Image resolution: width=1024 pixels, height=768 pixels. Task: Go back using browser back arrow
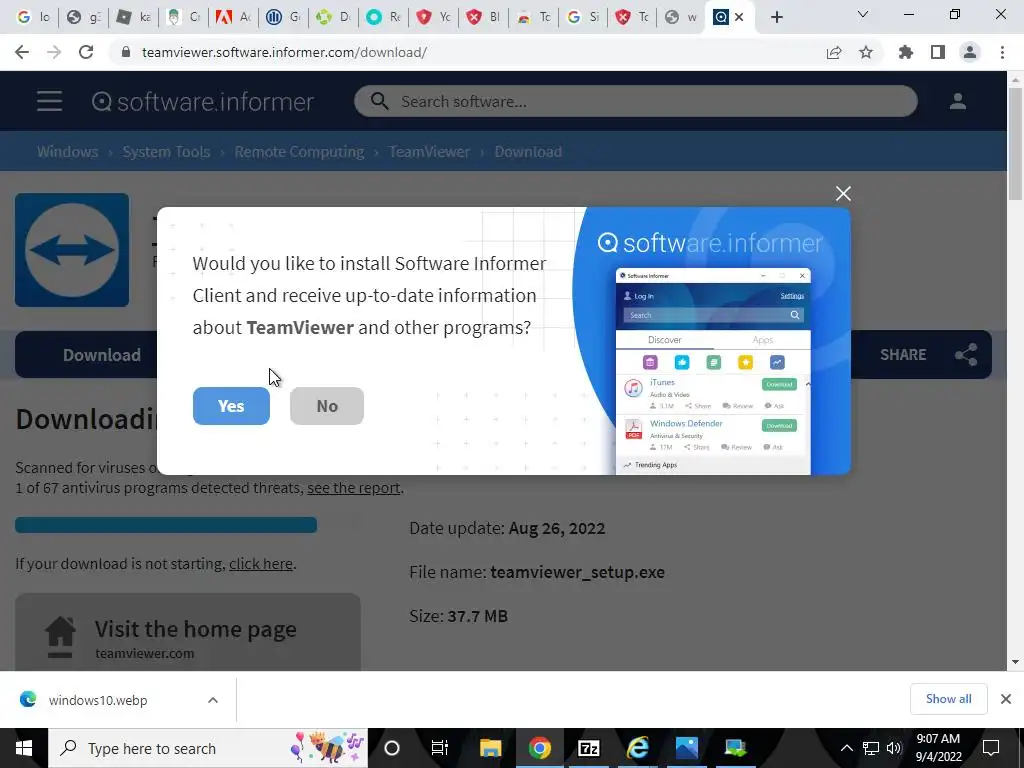22,52
